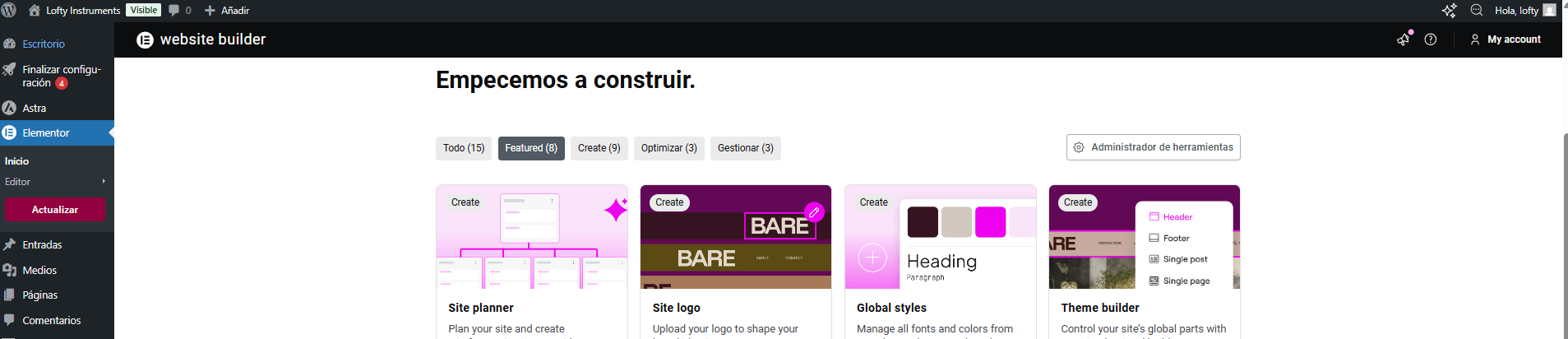Expand the Editor submenu arrow
The width and height of the screenshot is (1568, 339).
104,182
